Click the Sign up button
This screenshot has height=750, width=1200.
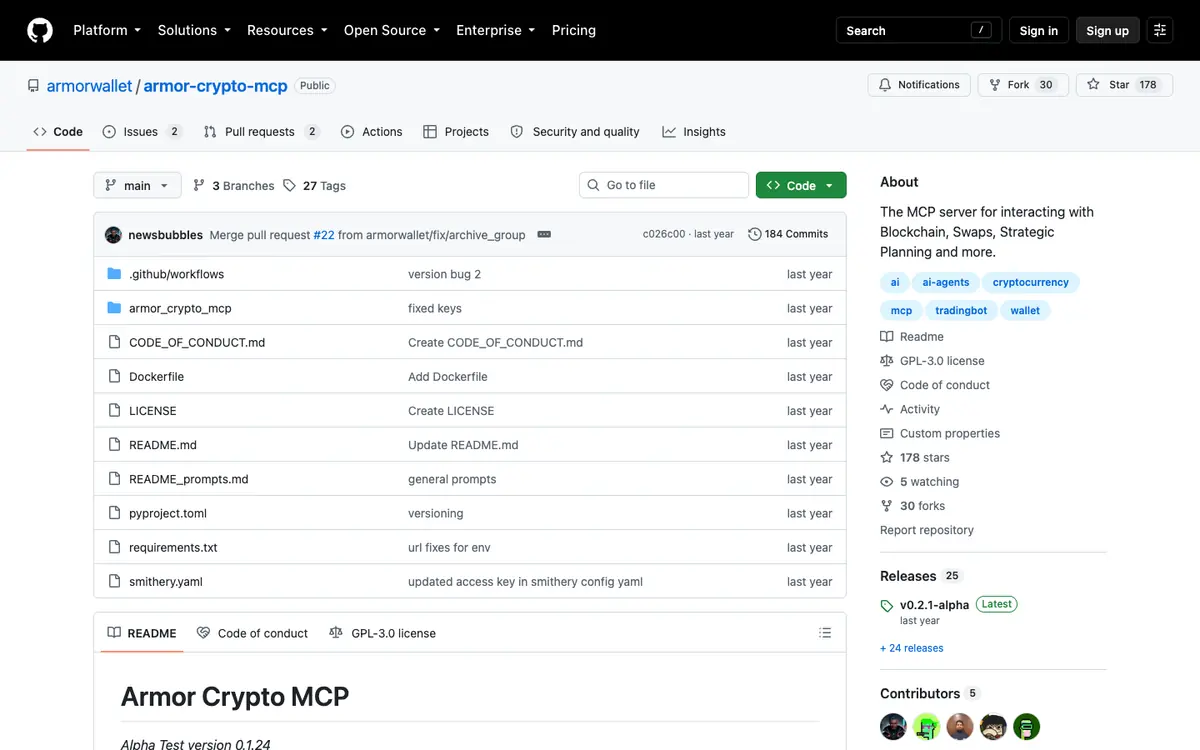[x=1108, y=30]
